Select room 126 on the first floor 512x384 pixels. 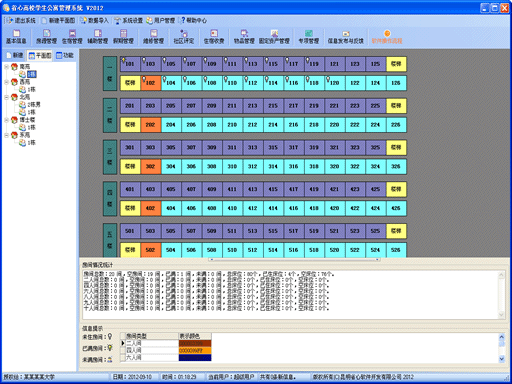[396, 83]
